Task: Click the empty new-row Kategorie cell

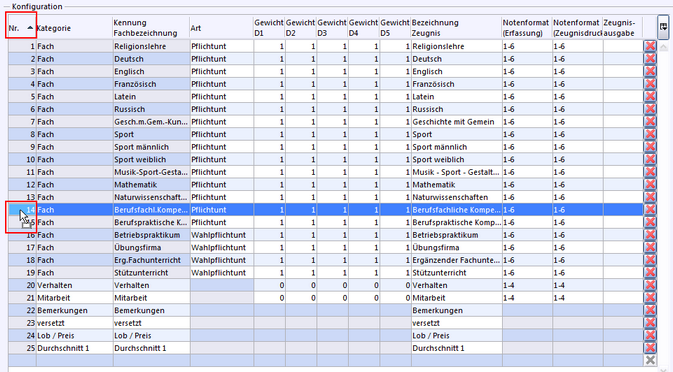Action: pos(74,360)
